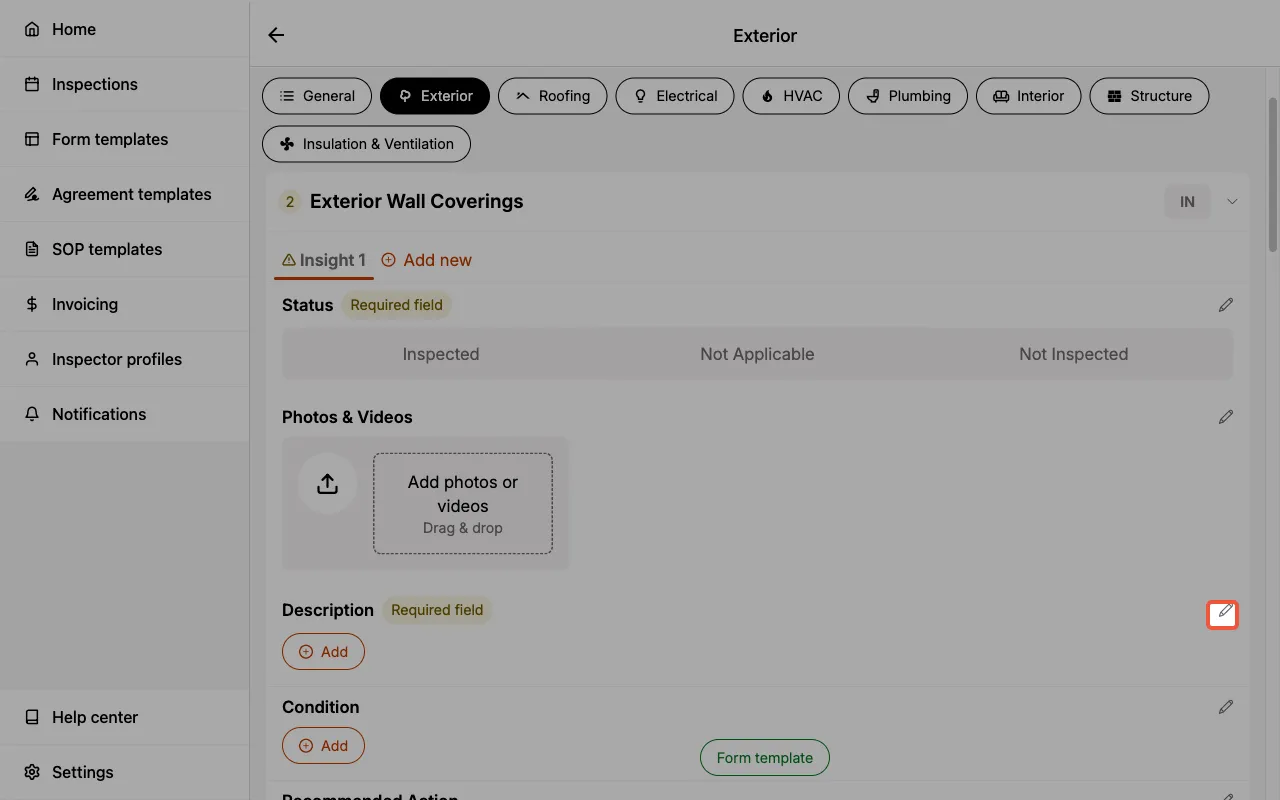
Task: Mark the item as Not Inspected
Action: click(x=1073, y=354)
